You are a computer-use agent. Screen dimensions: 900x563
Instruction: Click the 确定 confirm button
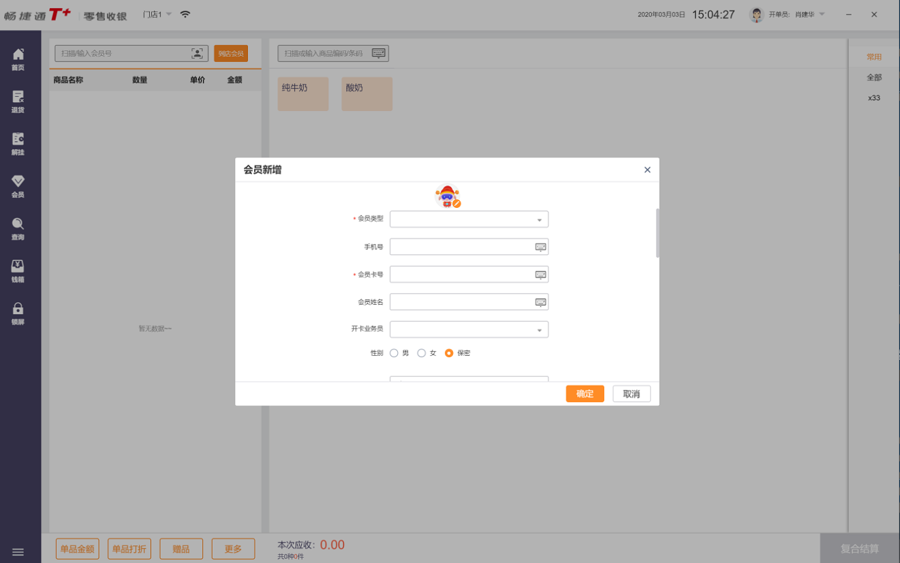click(x=584, y=394)
